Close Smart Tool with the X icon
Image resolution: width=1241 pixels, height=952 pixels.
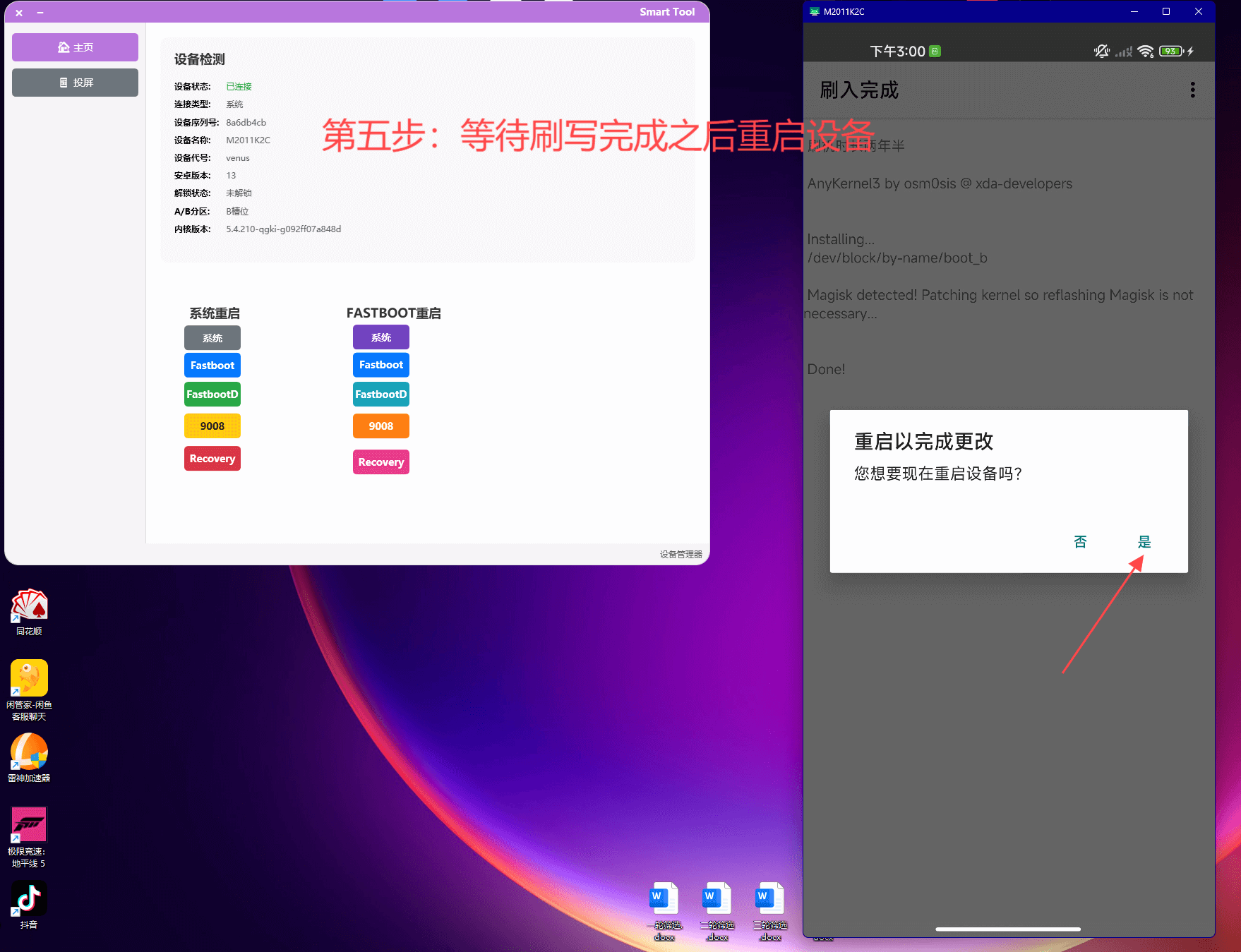19,13
